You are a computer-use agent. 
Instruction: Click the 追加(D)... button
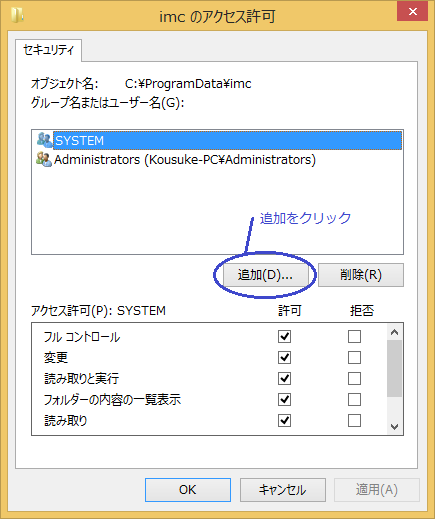[x=265, y=275]
